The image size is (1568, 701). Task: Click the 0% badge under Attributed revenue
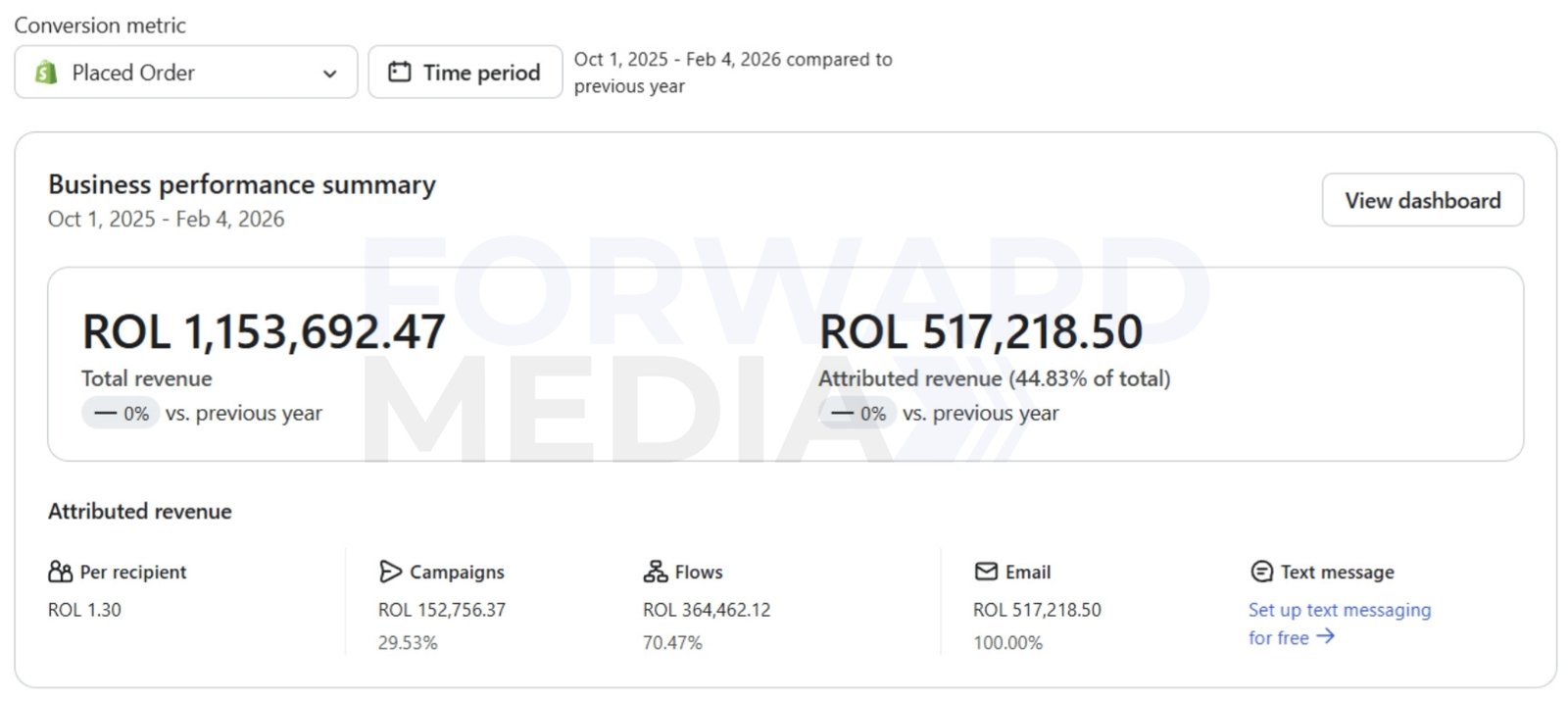coord(858,414)
